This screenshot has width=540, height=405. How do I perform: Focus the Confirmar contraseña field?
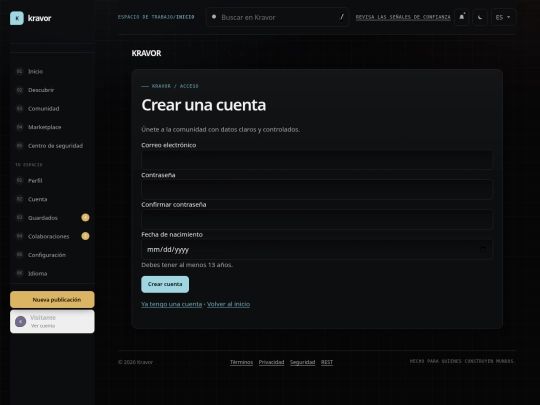(x=317, y=219)
